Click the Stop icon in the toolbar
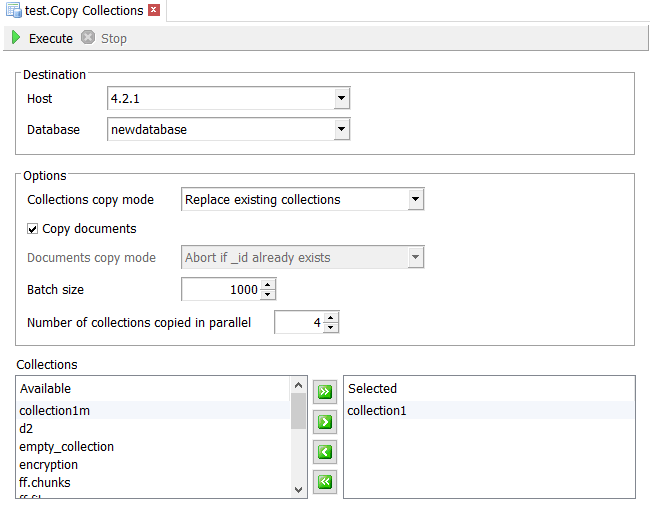The width and height of the screenshot is (650, 510). 88,38
